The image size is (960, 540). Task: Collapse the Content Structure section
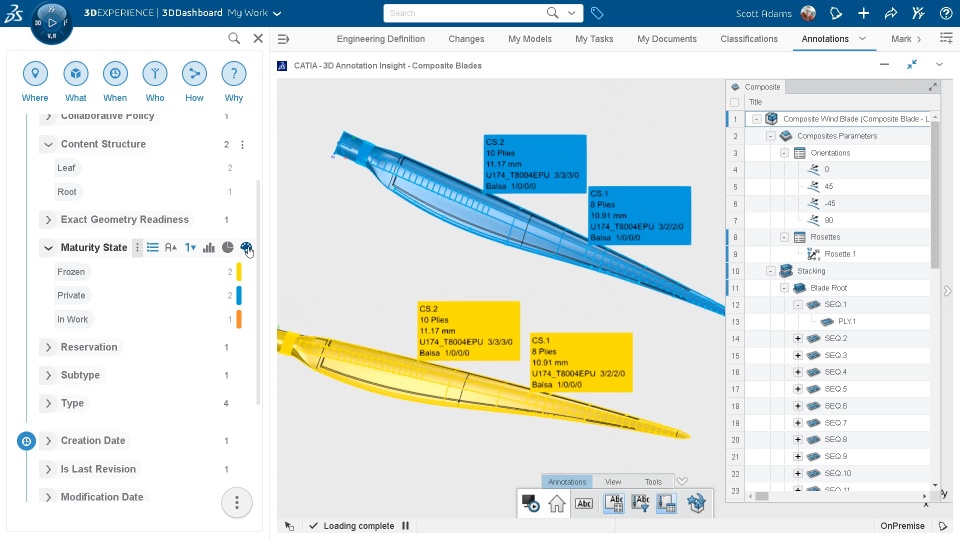48,144
